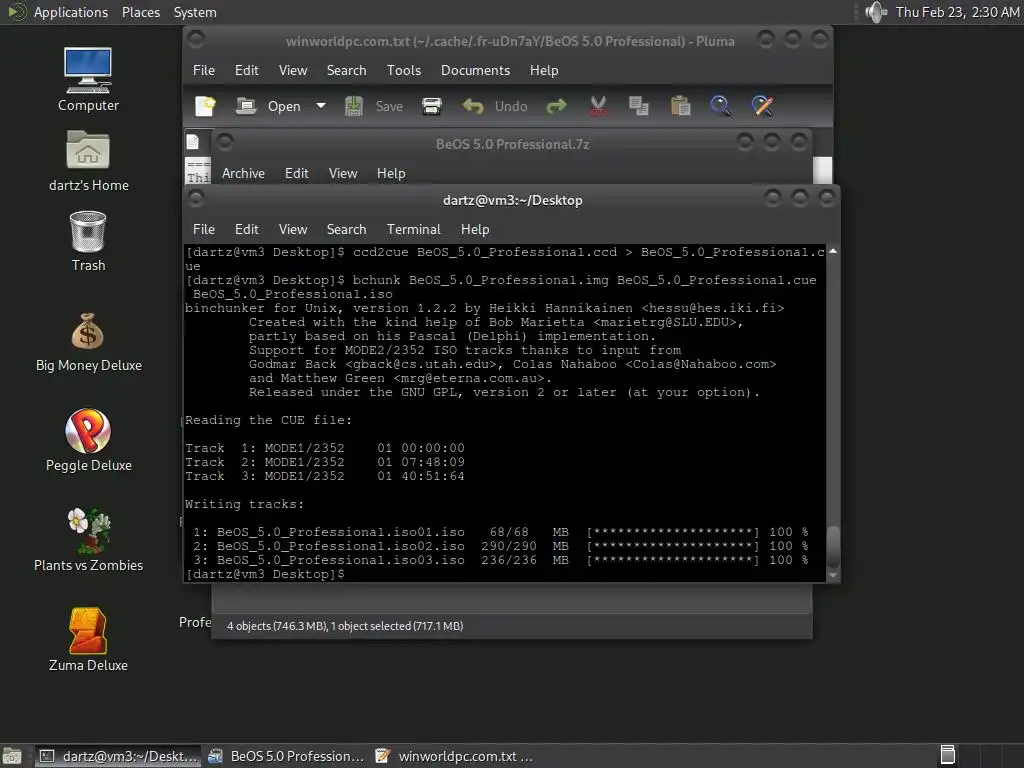Click the Pluma window menu button in the title bar

click(195, 40)
